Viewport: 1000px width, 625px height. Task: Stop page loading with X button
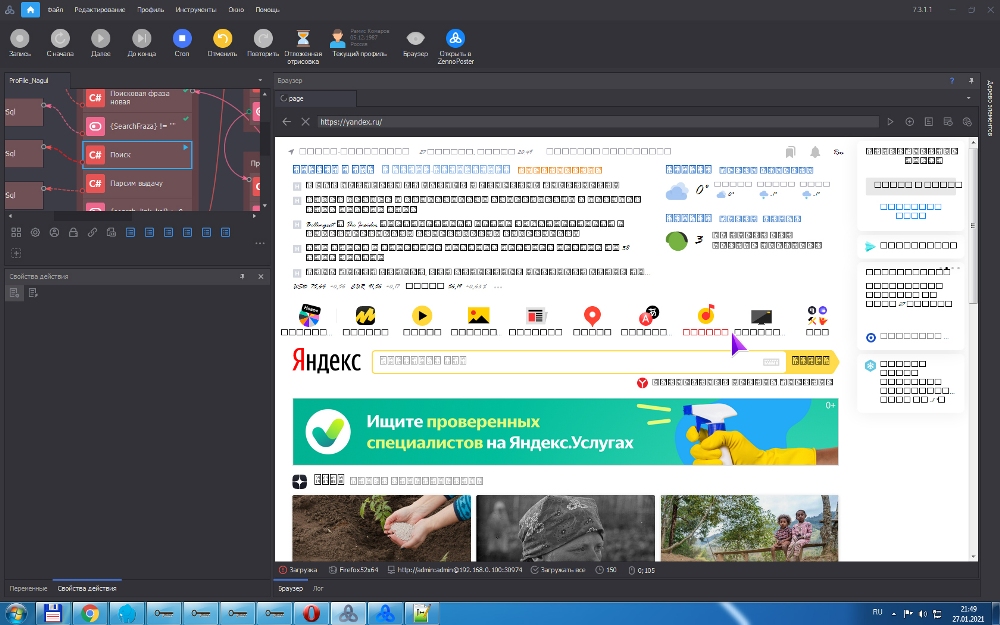click(x=305, y=122)
